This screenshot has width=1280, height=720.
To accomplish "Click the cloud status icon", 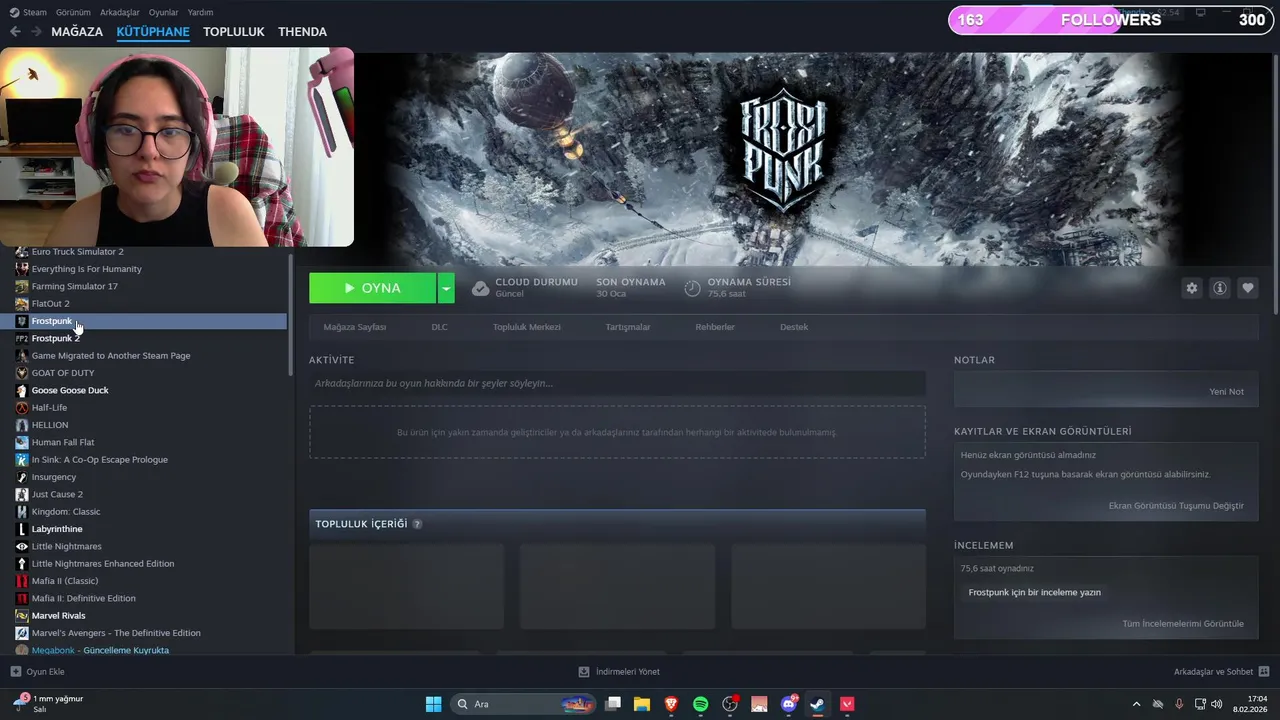I will tap(480, 288).
